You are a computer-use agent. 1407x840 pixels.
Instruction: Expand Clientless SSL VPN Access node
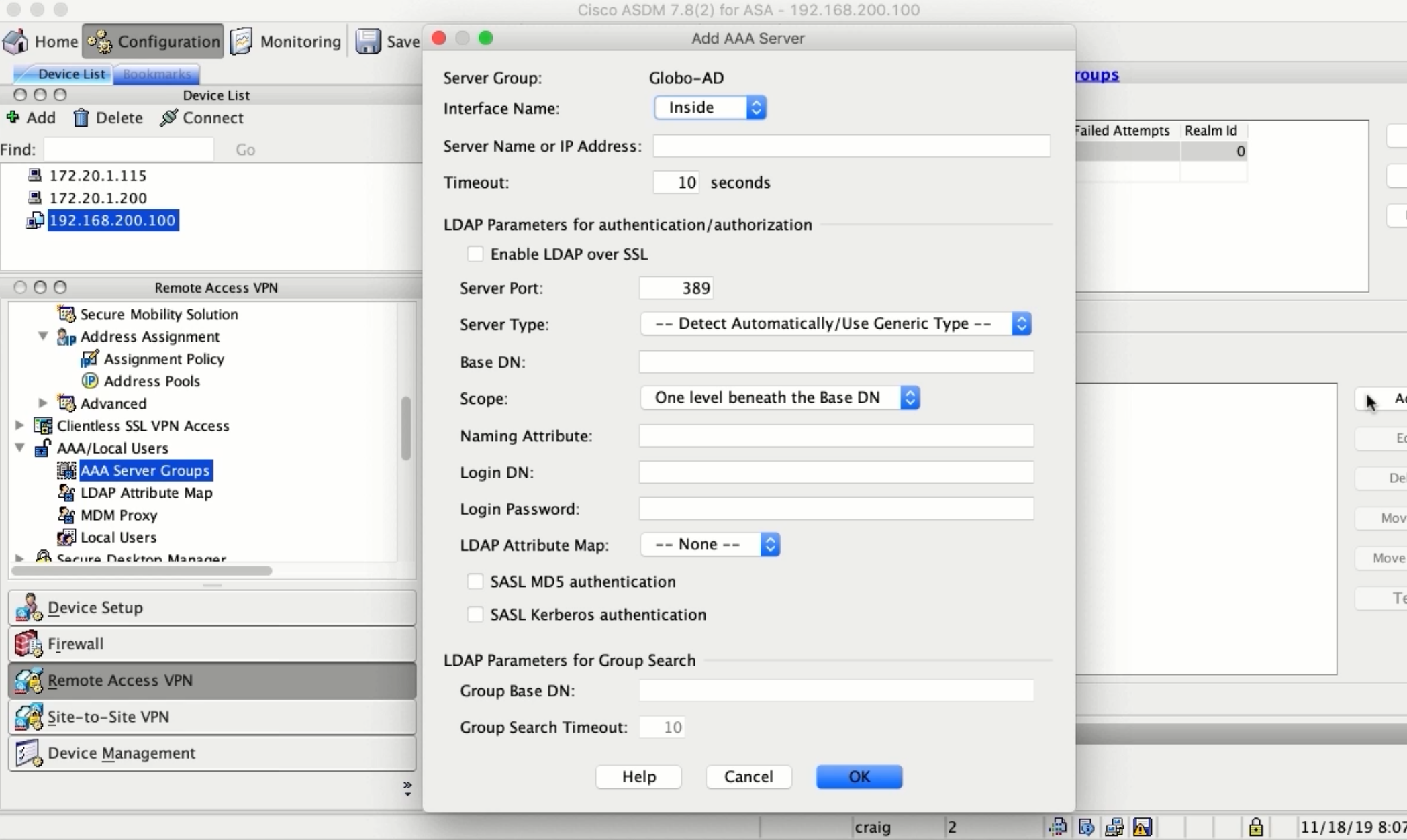[x=19, y=425]
